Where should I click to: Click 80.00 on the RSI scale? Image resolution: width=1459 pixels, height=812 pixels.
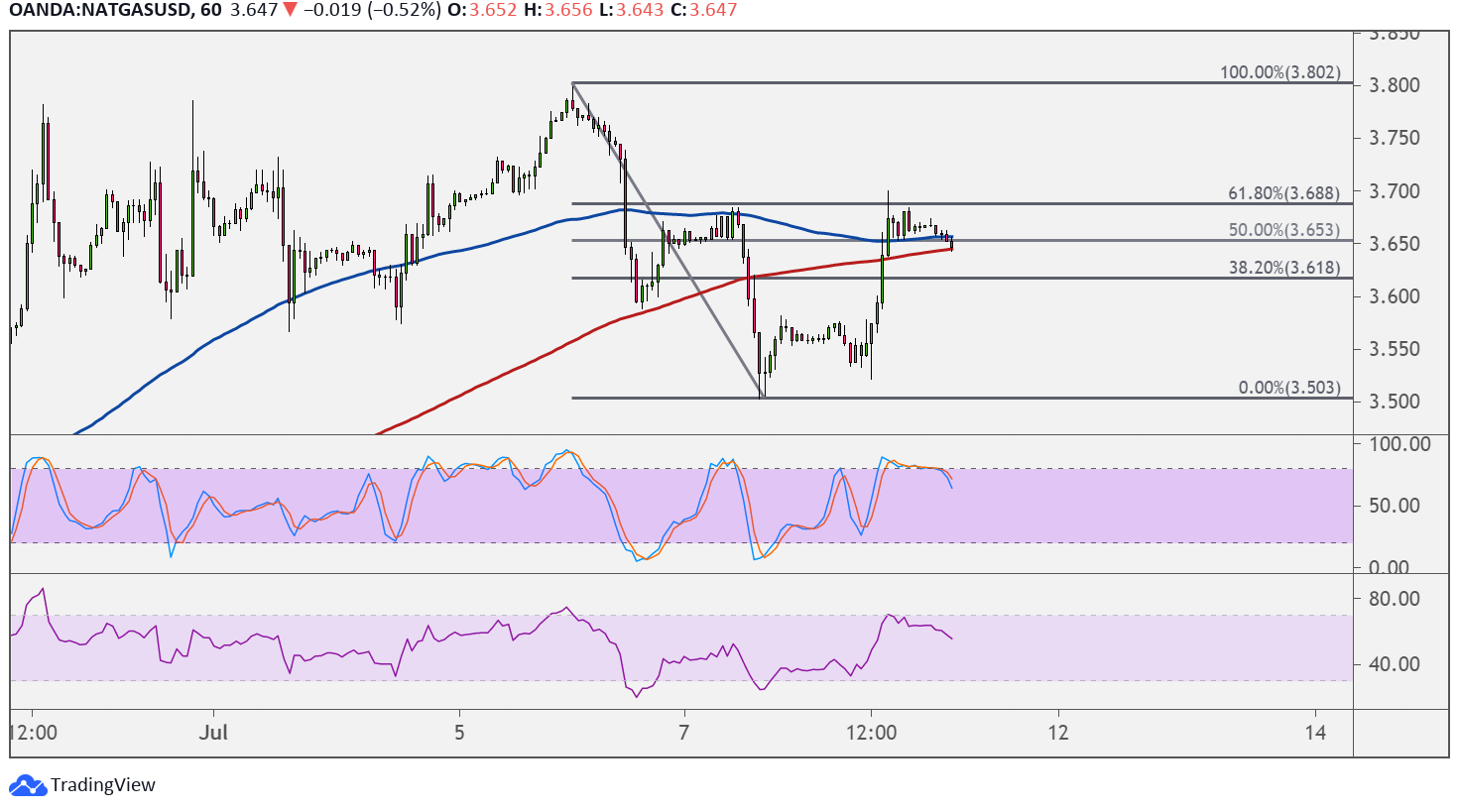(1395, 599)
